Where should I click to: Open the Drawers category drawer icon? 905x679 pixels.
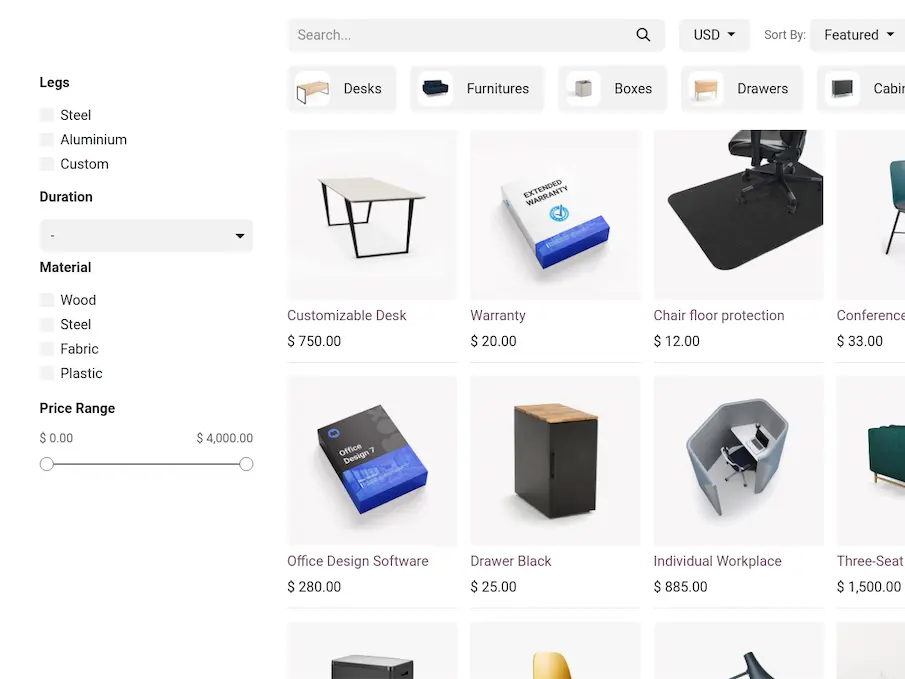(706, 89)
